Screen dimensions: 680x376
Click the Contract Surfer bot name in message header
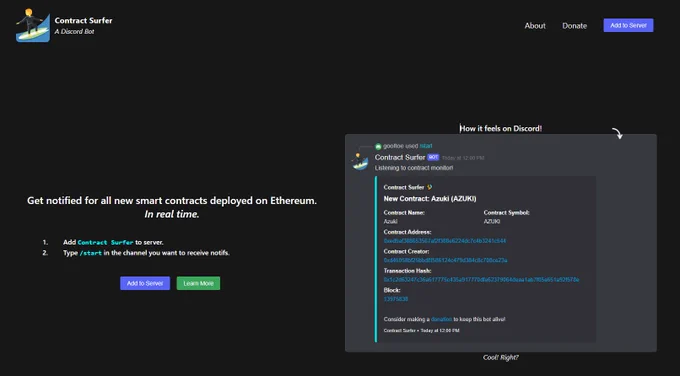coord(400,157)
